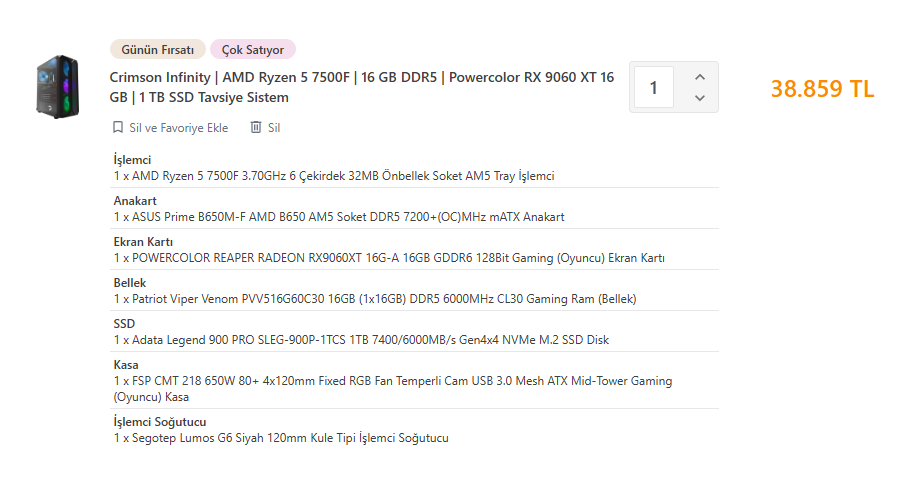Decrease quantity with the down chevron
Viewport: 901px width, 479px height.
[x=700, y=98]
